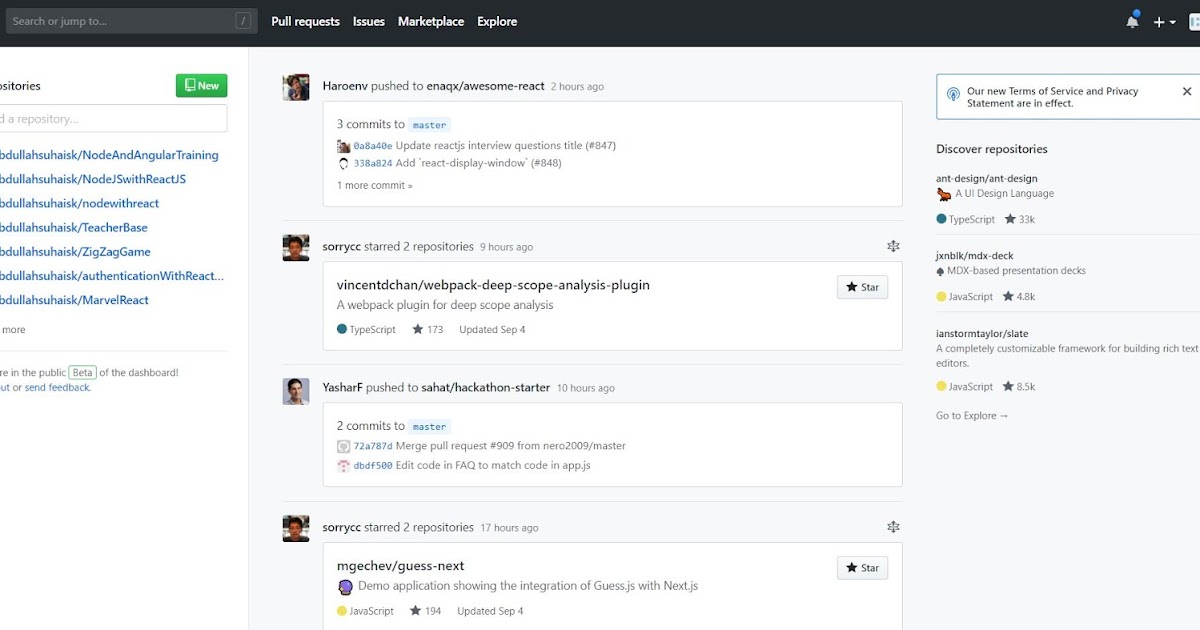This screenshot has width=1200, height=630.
Task: Click the octocat emoji beside commit 0a8a04e
Action: click(343, 145)
